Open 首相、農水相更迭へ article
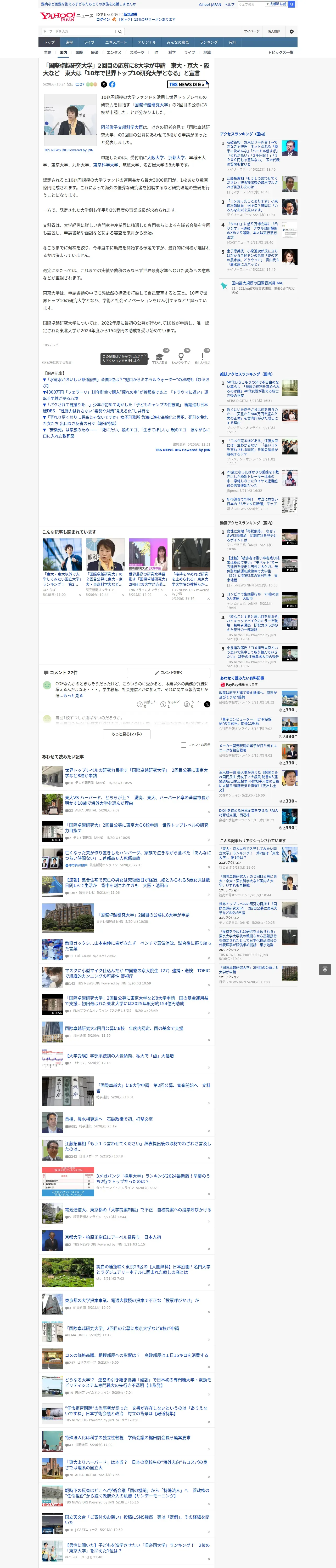Image resolution: width=336 pixels, height=1568 pixels. [x=109, y=1119]
